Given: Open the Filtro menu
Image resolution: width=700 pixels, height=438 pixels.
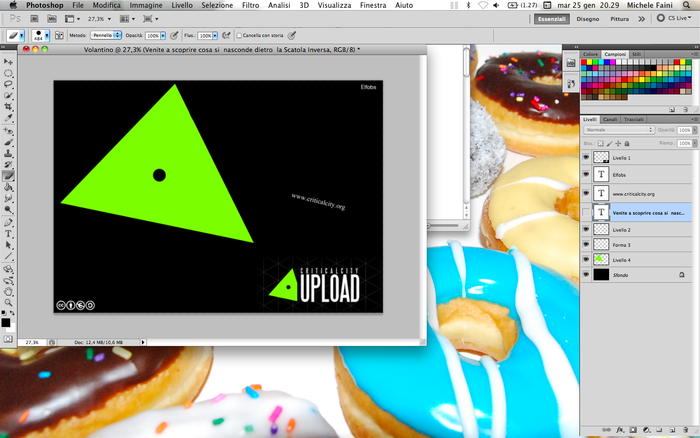Looking at the screenshot, I should 250,5.
